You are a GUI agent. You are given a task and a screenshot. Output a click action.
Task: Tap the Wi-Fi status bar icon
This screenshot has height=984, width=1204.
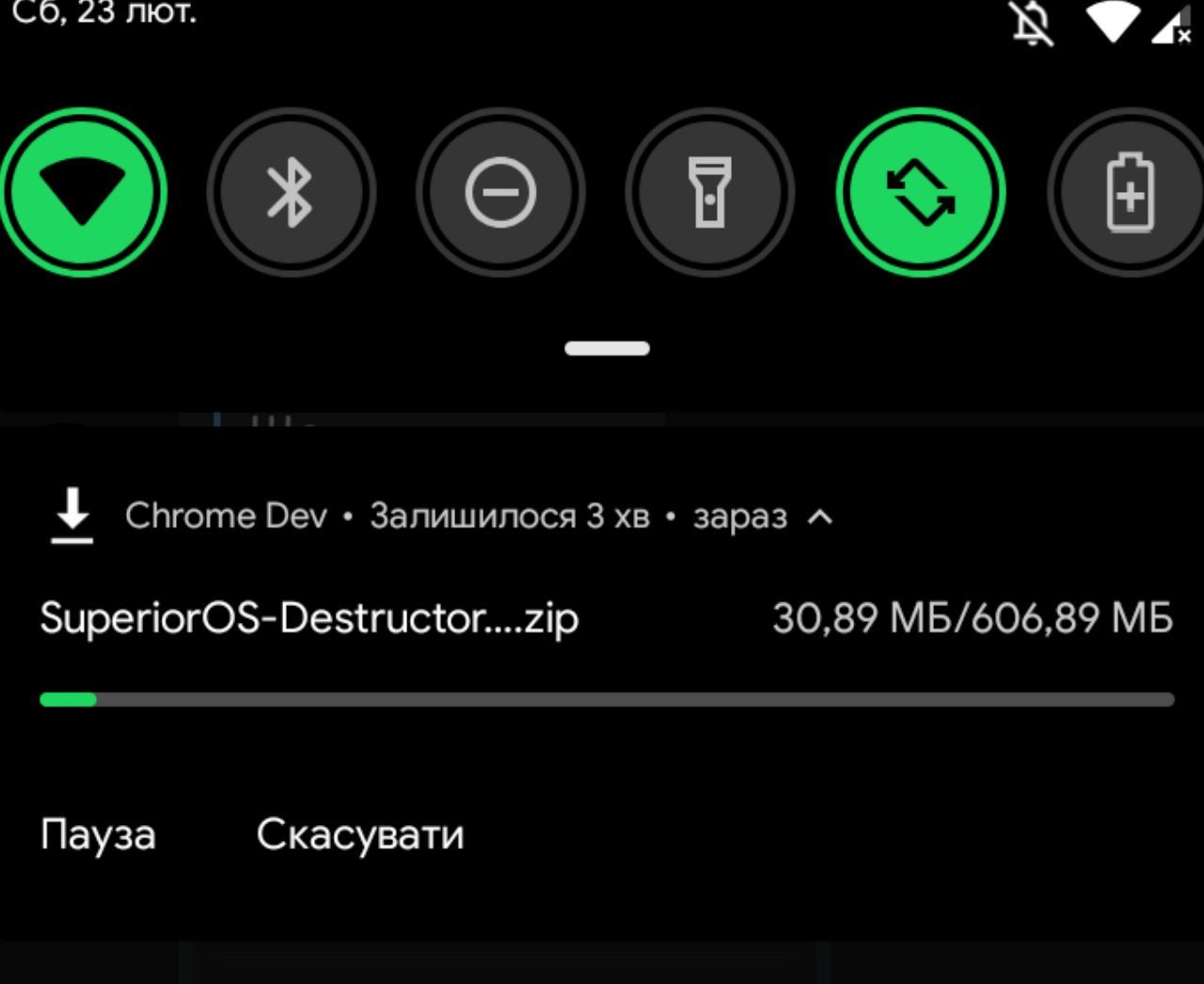pyautogui.click(x=1113, y=21)
